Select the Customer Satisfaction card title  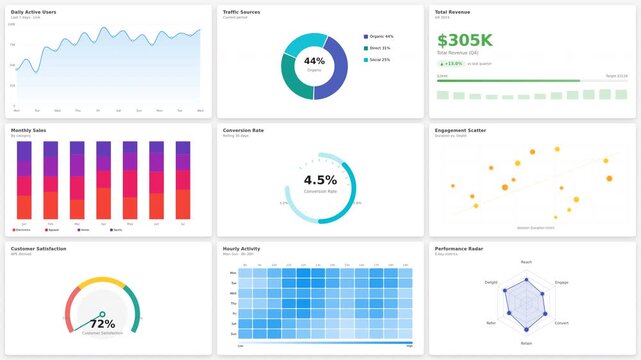[x=38, y=248]
